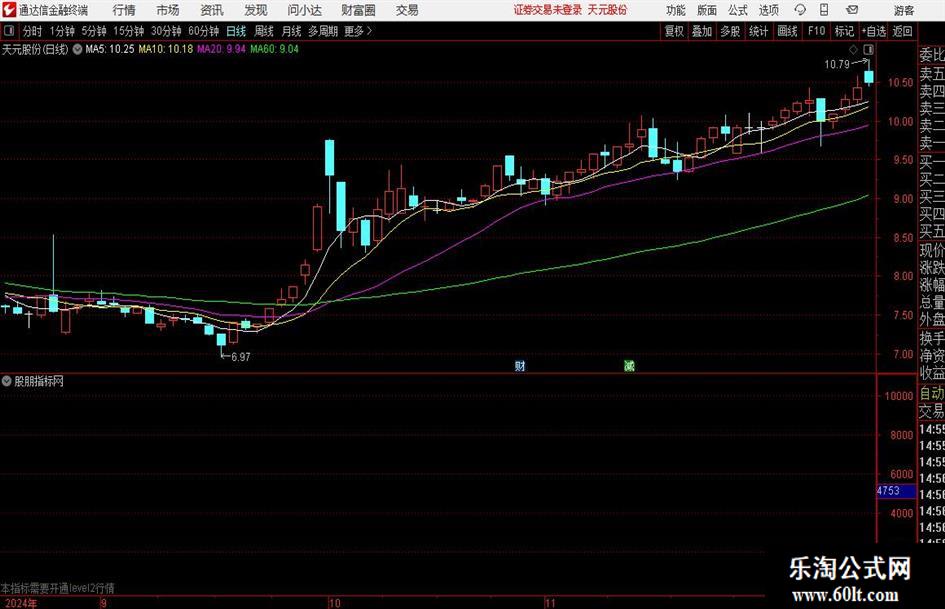The height and width of the screenshot is (609, 945).
Task: Click the 财 financial report marker
Action: coord(520,365)
